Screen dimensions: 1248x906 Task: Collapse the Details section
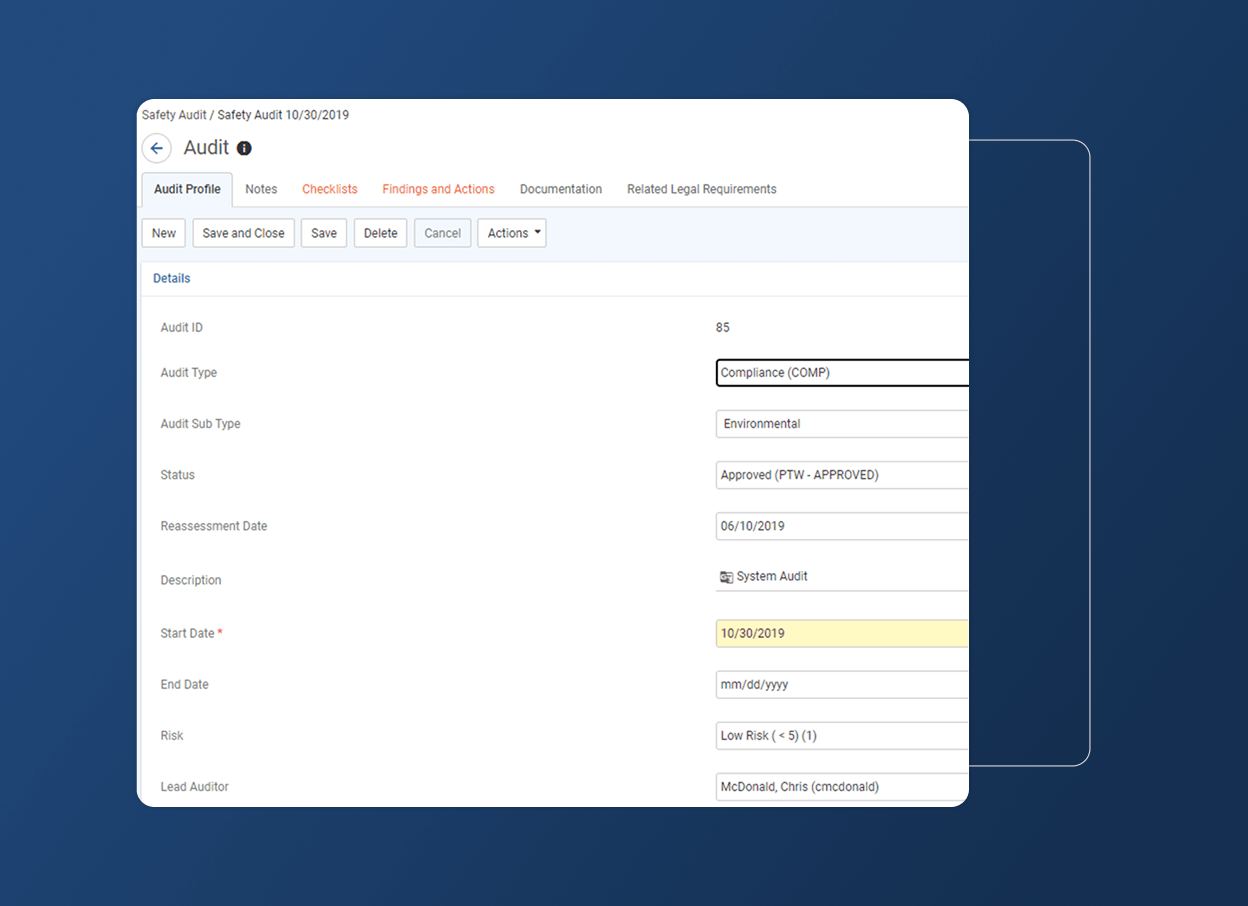tap(171, 278)
